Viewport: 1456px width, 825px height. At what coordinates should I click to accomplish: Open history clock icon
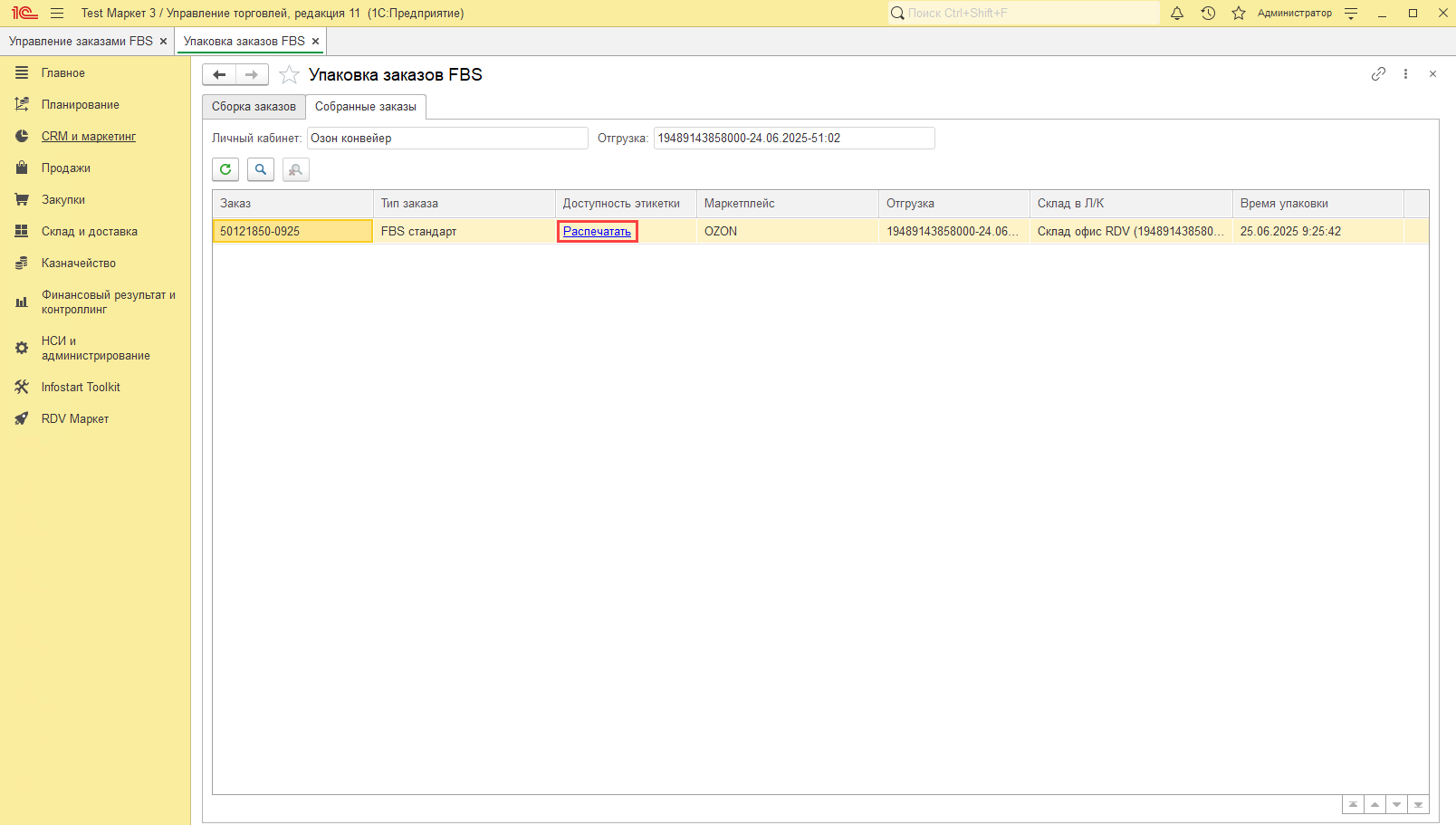pos(1208,14)
